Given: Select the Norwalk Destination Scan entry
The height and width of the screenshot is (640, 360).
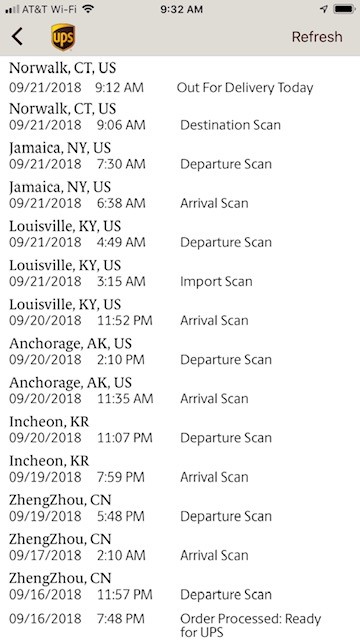Looking at the screenshot, I should pyautogui.click(x=180, y=117).
